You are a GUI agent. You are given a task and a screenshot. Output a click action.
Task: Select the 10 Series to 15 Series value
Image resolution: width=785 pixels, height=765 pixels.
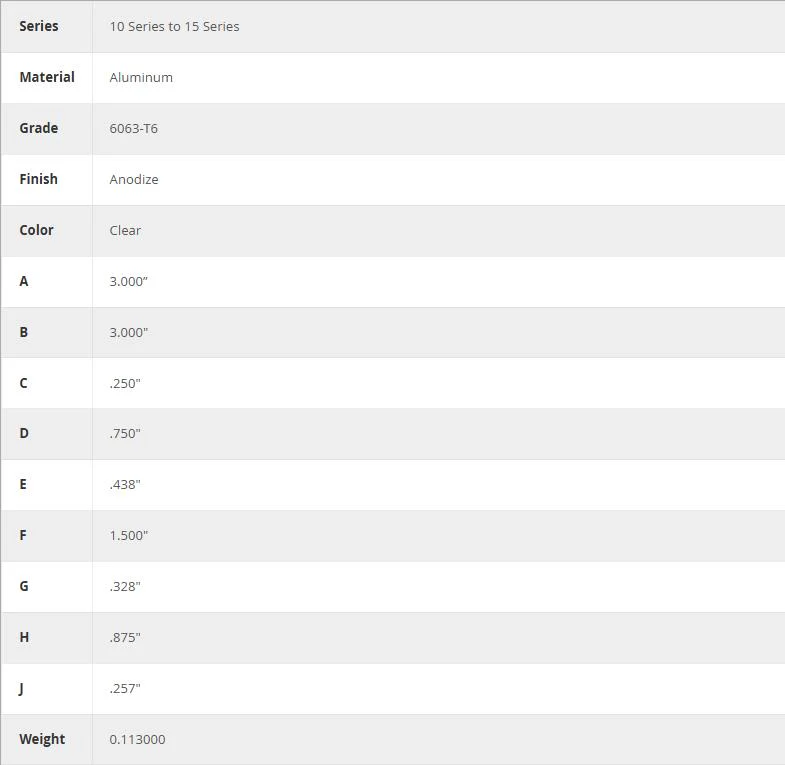point(174,27)
